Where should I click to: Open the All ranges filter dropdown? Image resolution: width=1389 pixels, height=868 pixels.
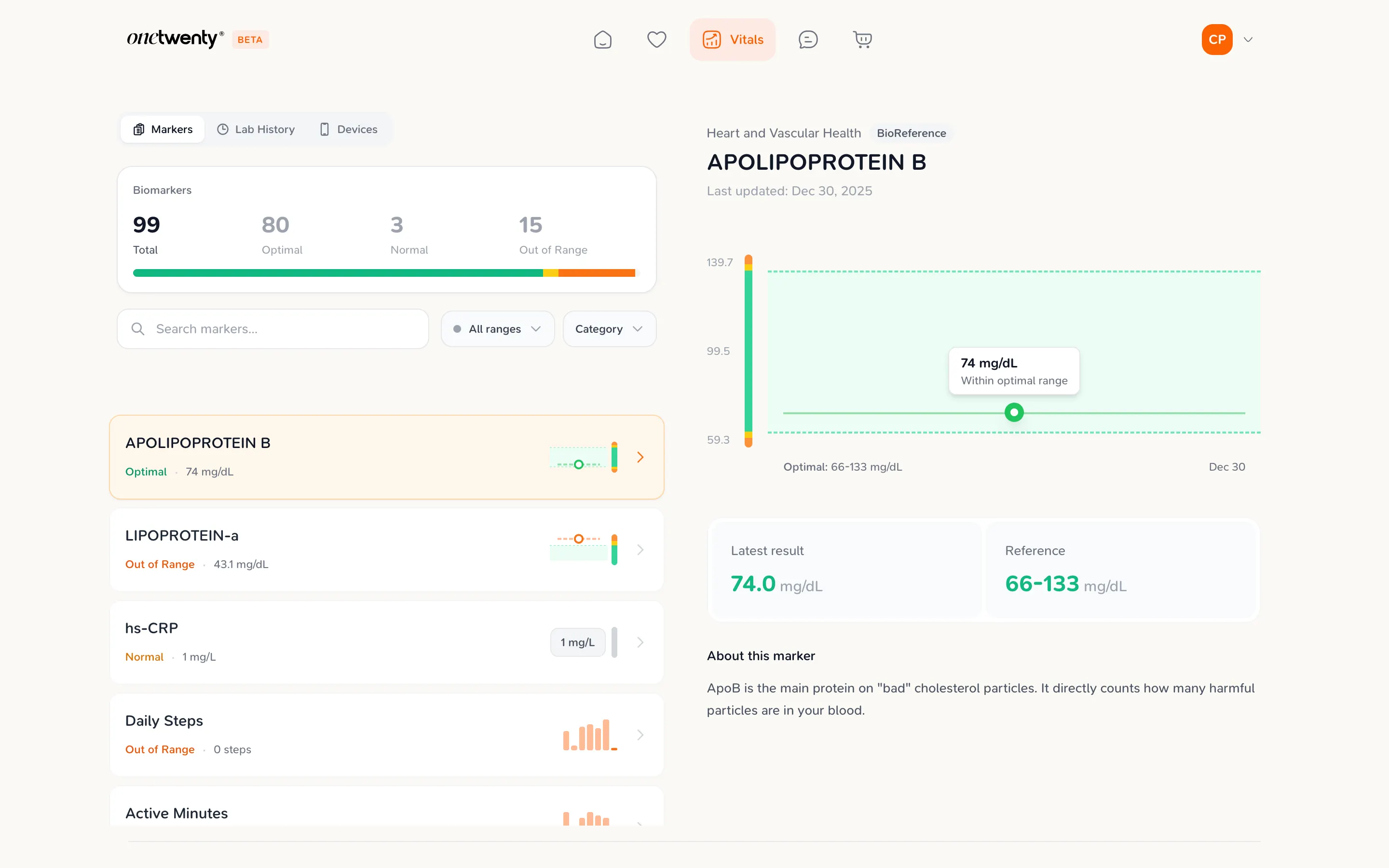(497, 329)
